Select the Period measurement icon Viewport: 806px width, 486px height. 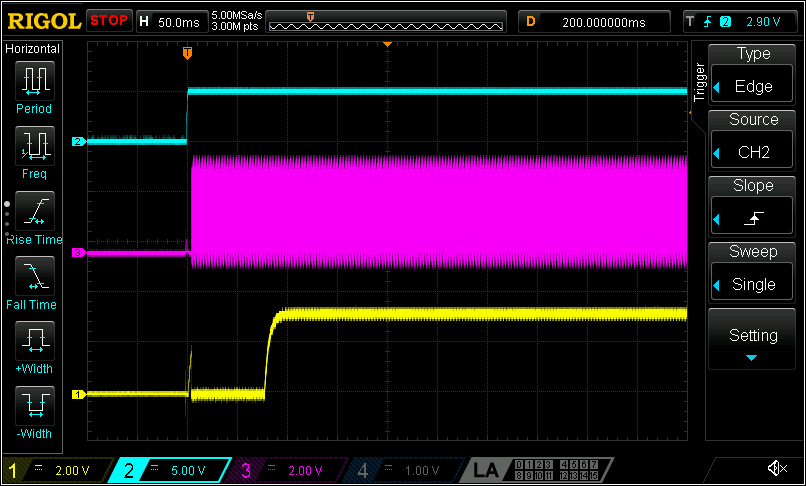(35, 81)
